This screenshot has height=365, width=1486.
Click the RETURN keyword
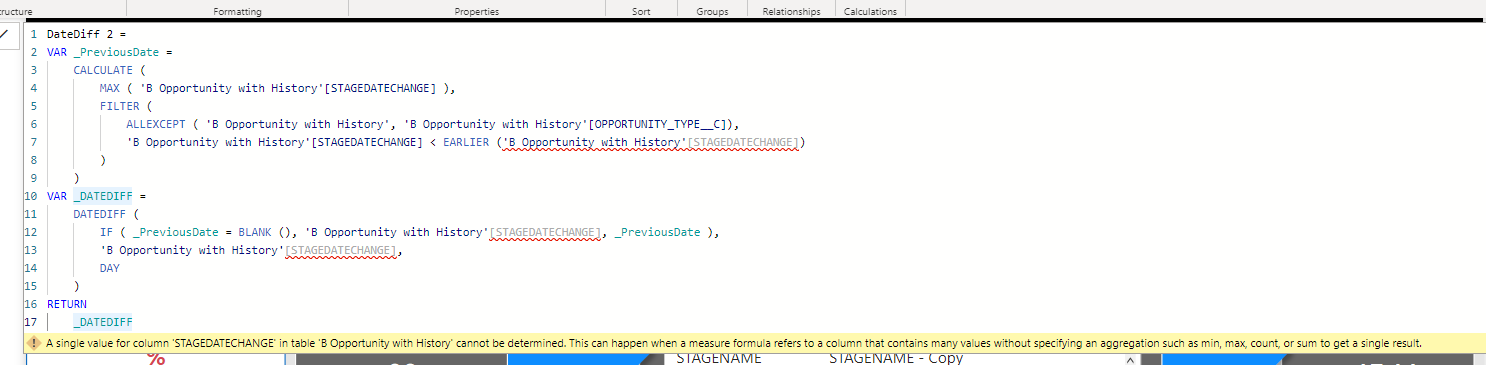pyautogui.click(x=67, y=304)
